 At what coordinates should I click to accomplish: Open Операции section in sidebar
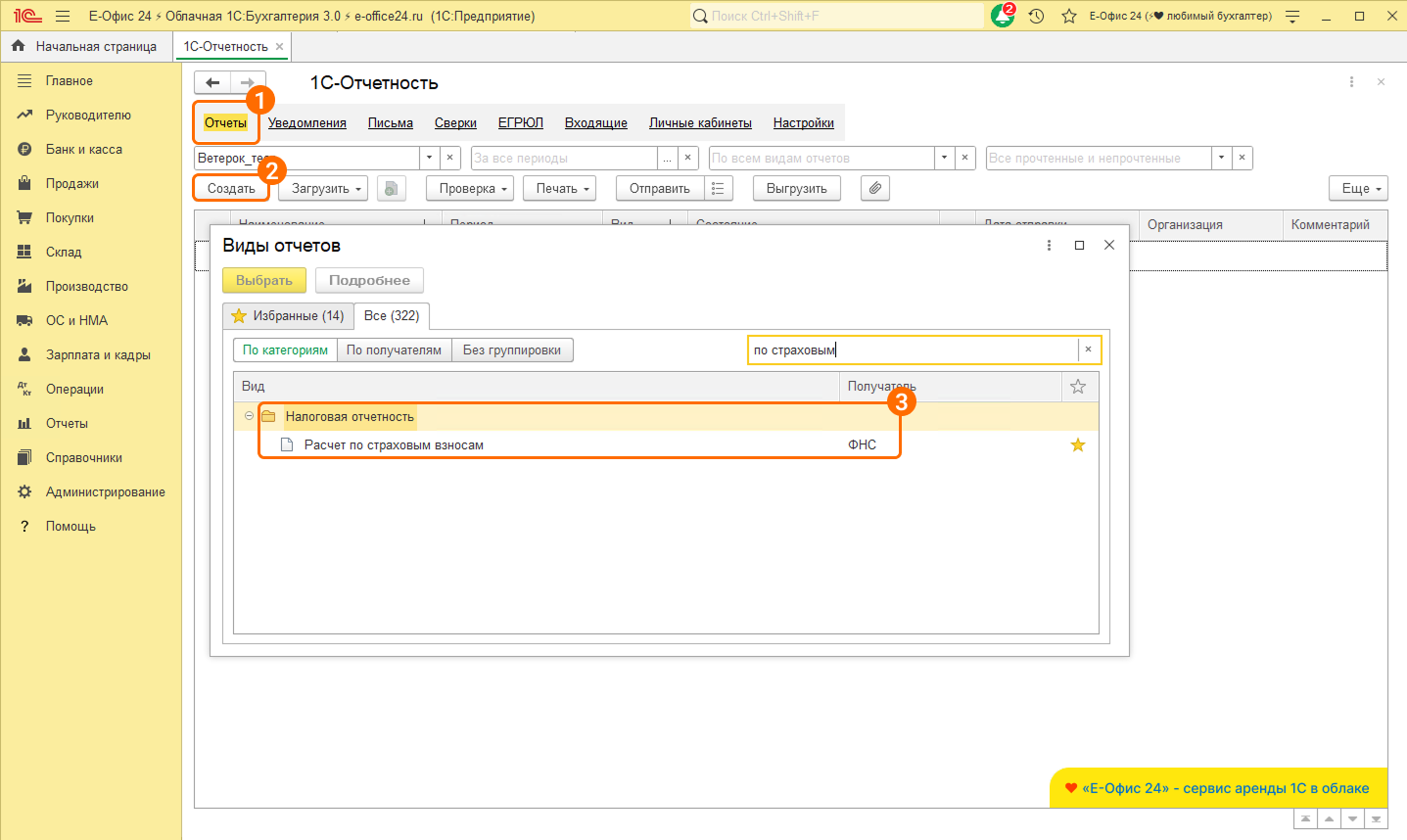[74, 390]
